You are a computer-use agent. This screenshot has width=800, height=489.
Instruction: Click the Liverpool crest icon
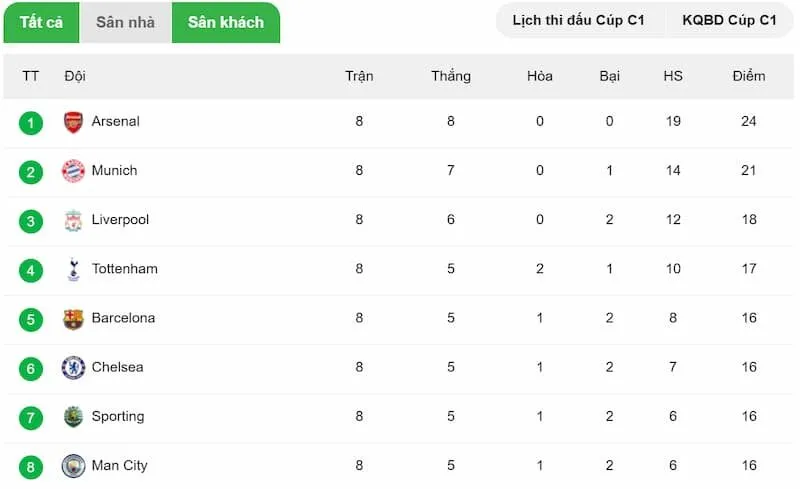pos(73,220)
